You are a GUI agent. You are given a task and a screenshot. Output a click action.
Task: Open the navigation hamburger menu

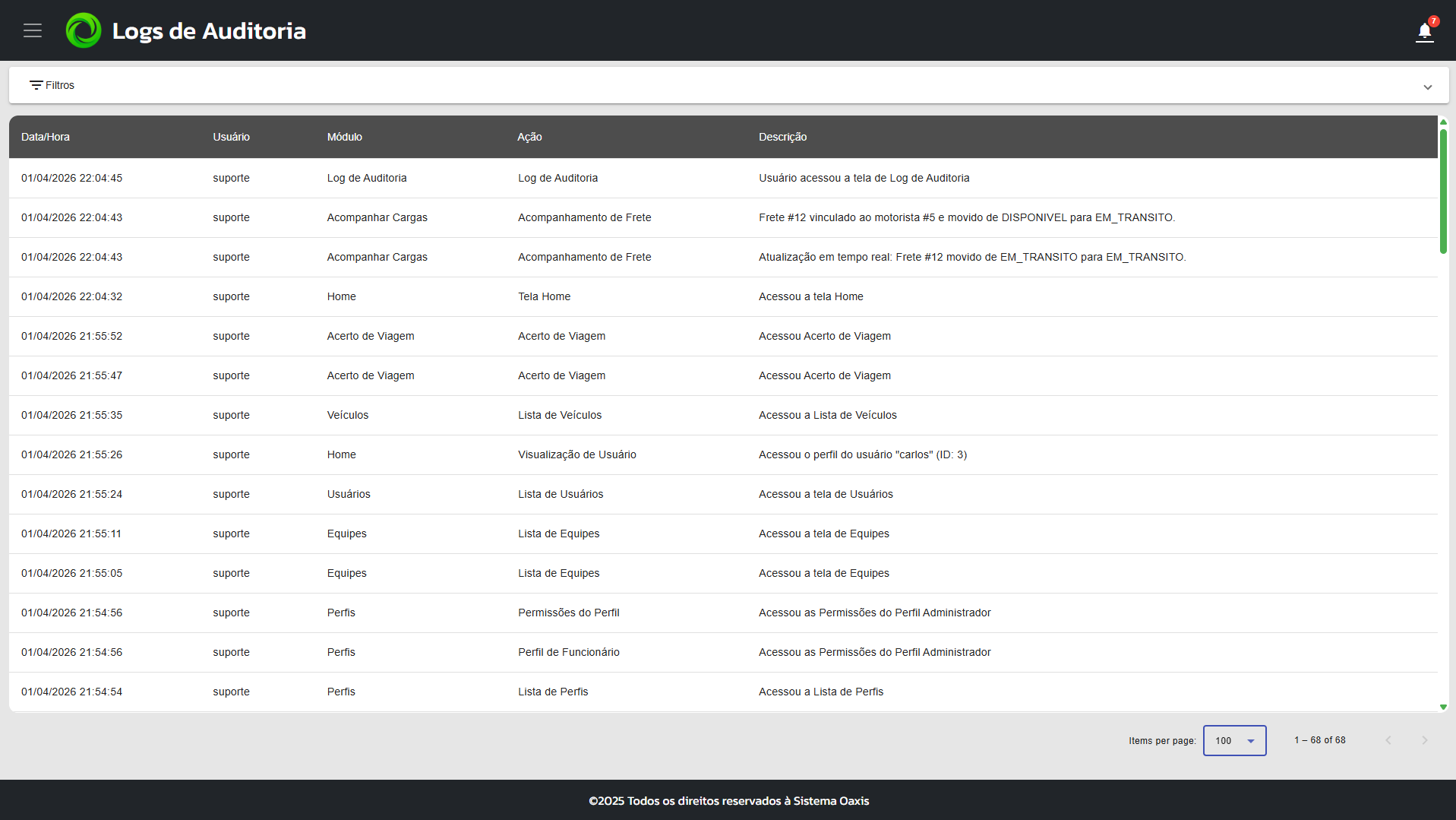tap(32, 30)
